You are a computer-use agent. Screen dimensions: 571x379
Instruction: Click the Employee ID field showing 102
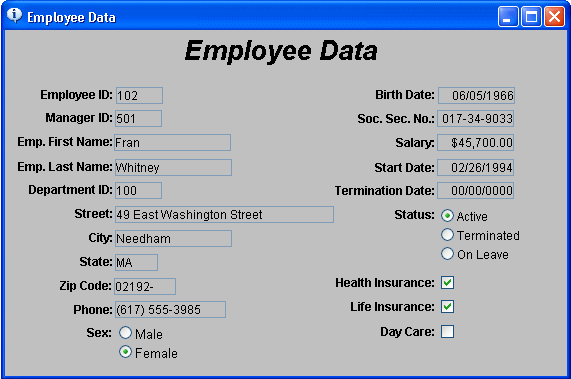[139, 95]
